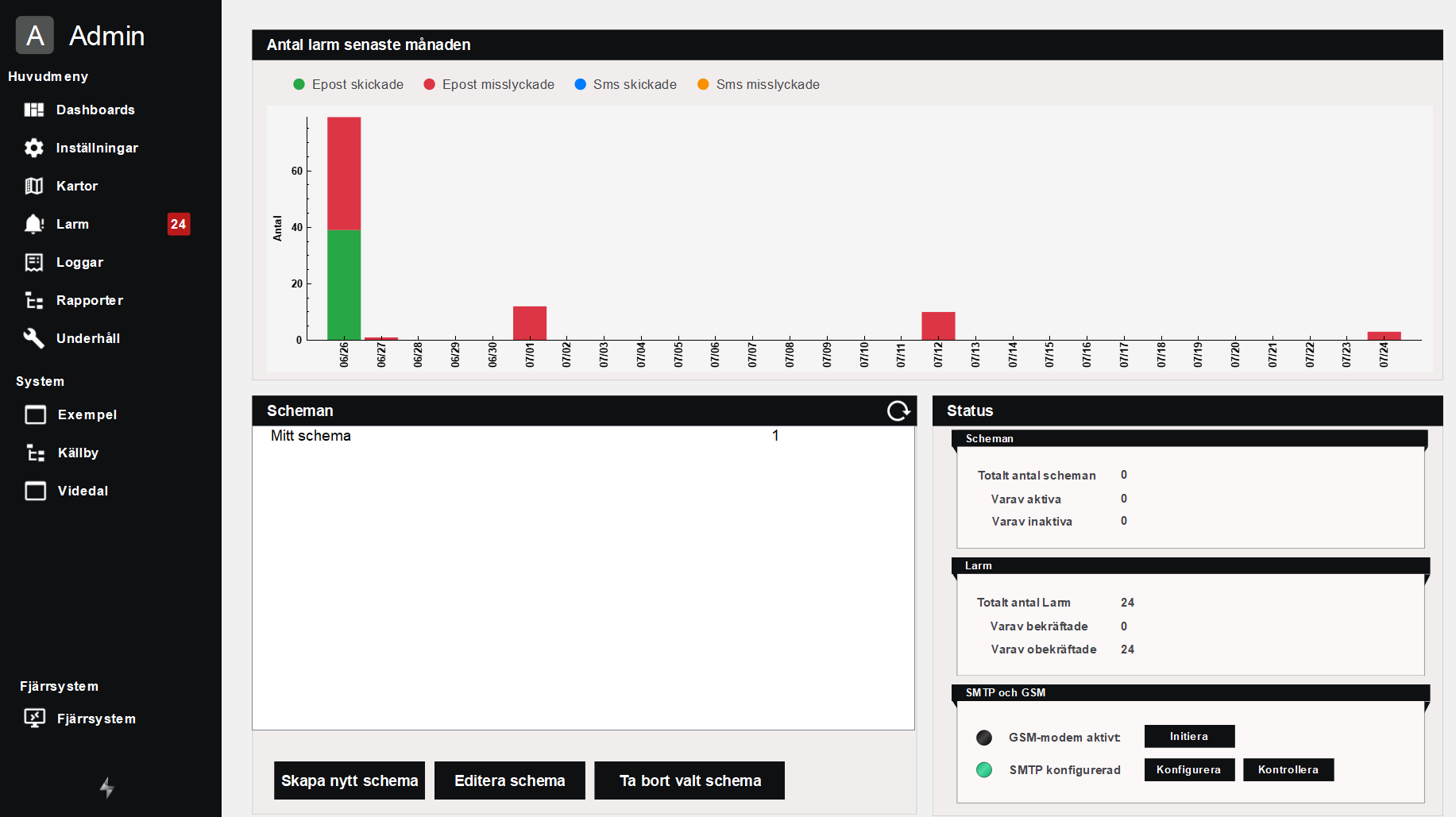This screenshot has width=1456, height=817.
Task: Click the Kartor map icon
Action: [33, 186]
